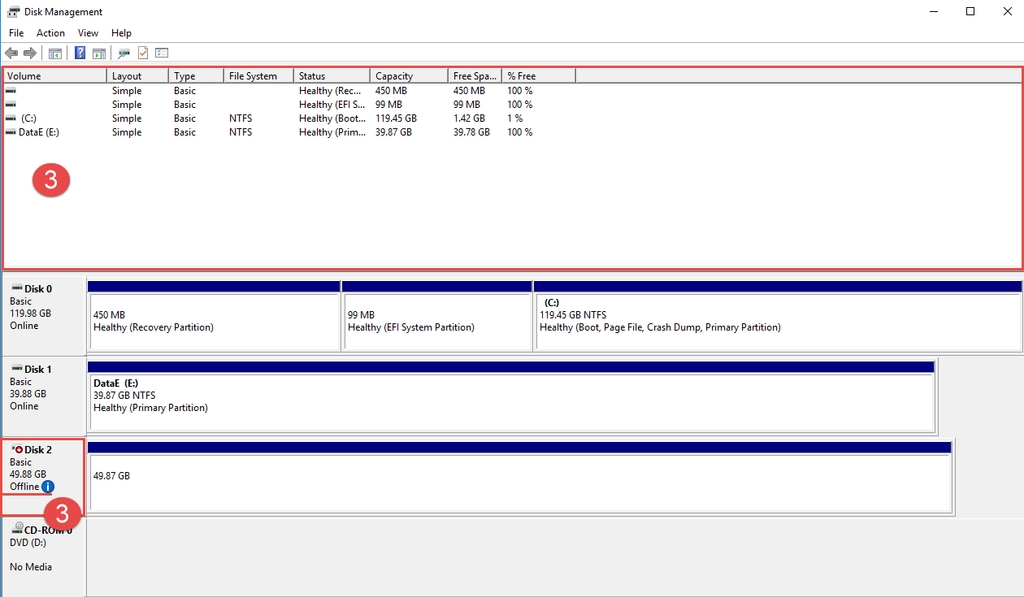1024x597 pixels.
Task: Click the Status column header
Action: coord(331,76)
